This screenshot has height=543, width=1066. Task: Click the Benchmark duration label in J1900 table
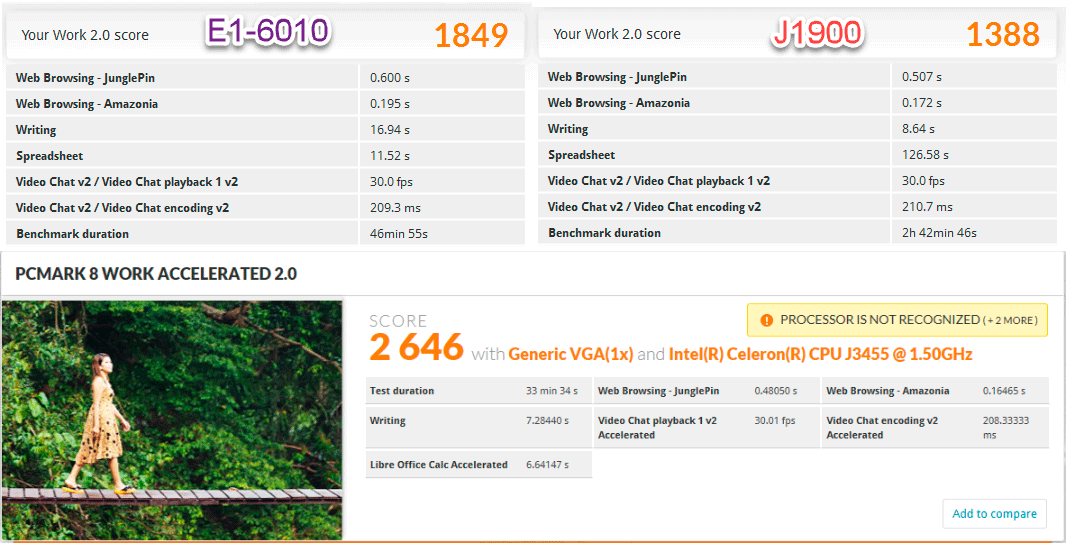click(x=604, y=232)
